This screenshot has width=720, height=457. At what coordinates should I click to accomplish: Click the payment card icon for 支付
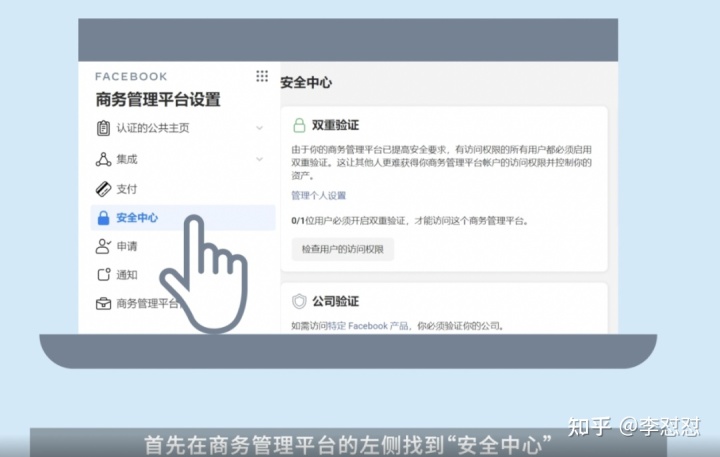[103, 189]
